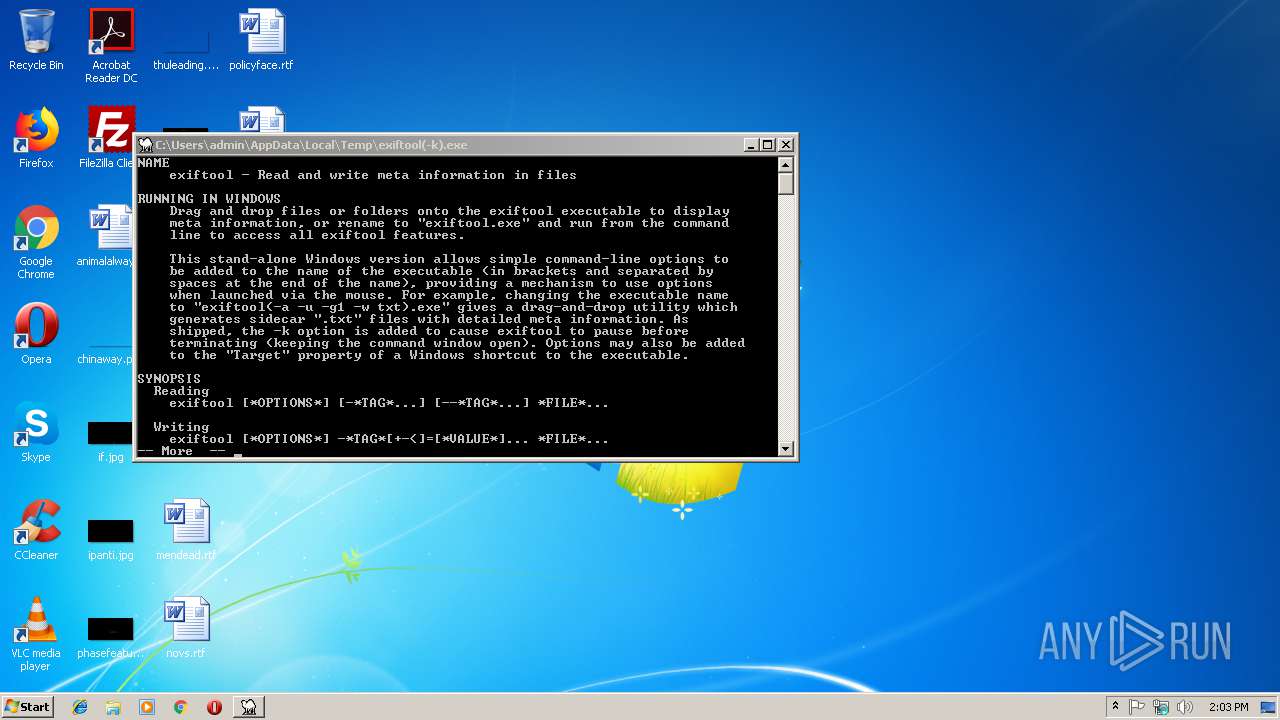Image resolution: width=1280 pixels, height=720 pixels.
Task: Click the RUNNING IN WINDOWS heading
Action: (x=209, y=199)
